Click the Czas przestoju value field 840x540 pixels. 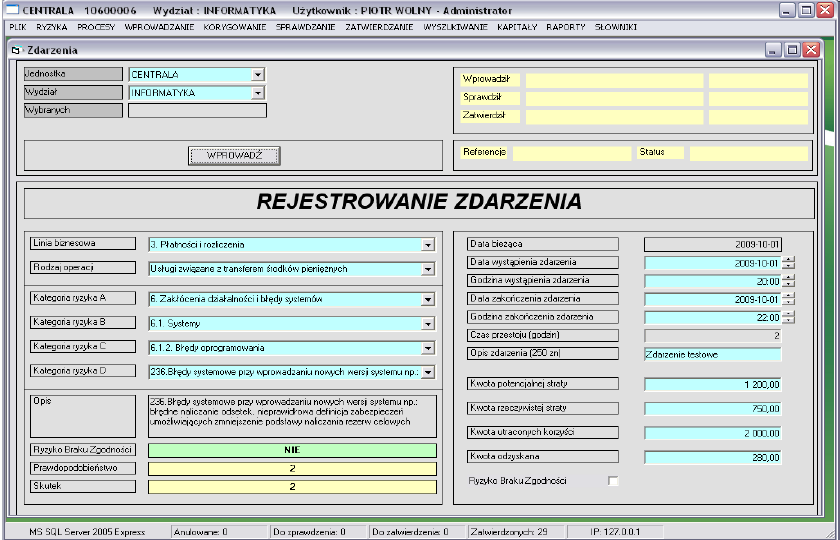tap(712, 336)
